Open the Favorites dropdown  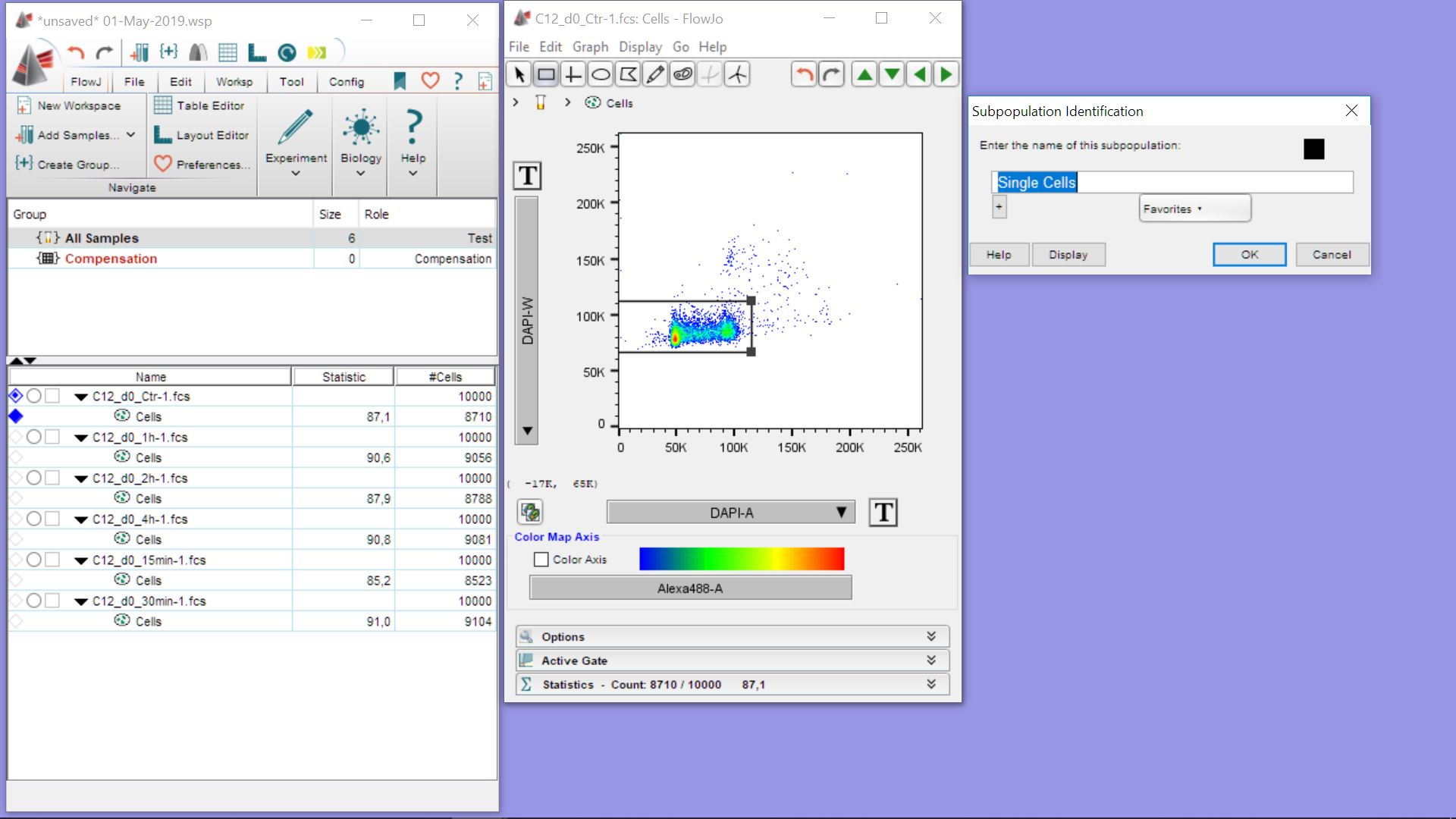1194,209
